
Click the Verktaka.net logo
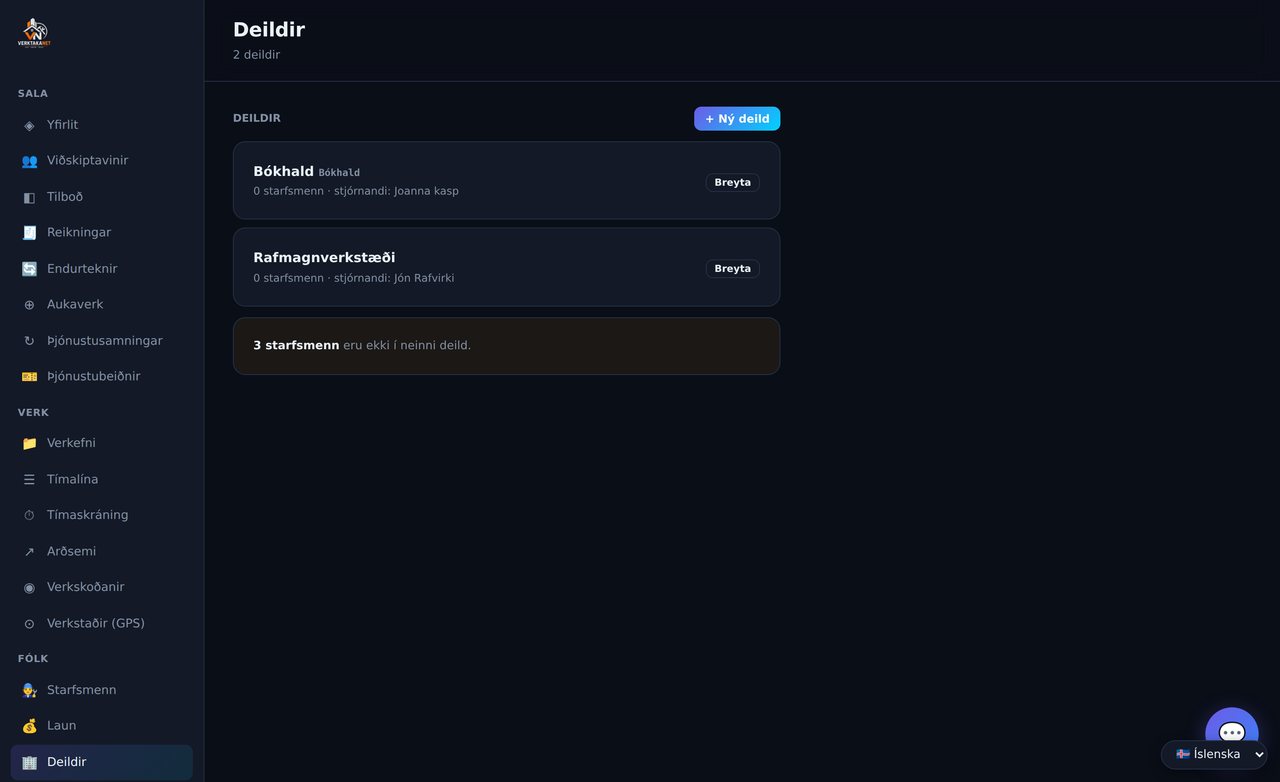pos(34,33)
